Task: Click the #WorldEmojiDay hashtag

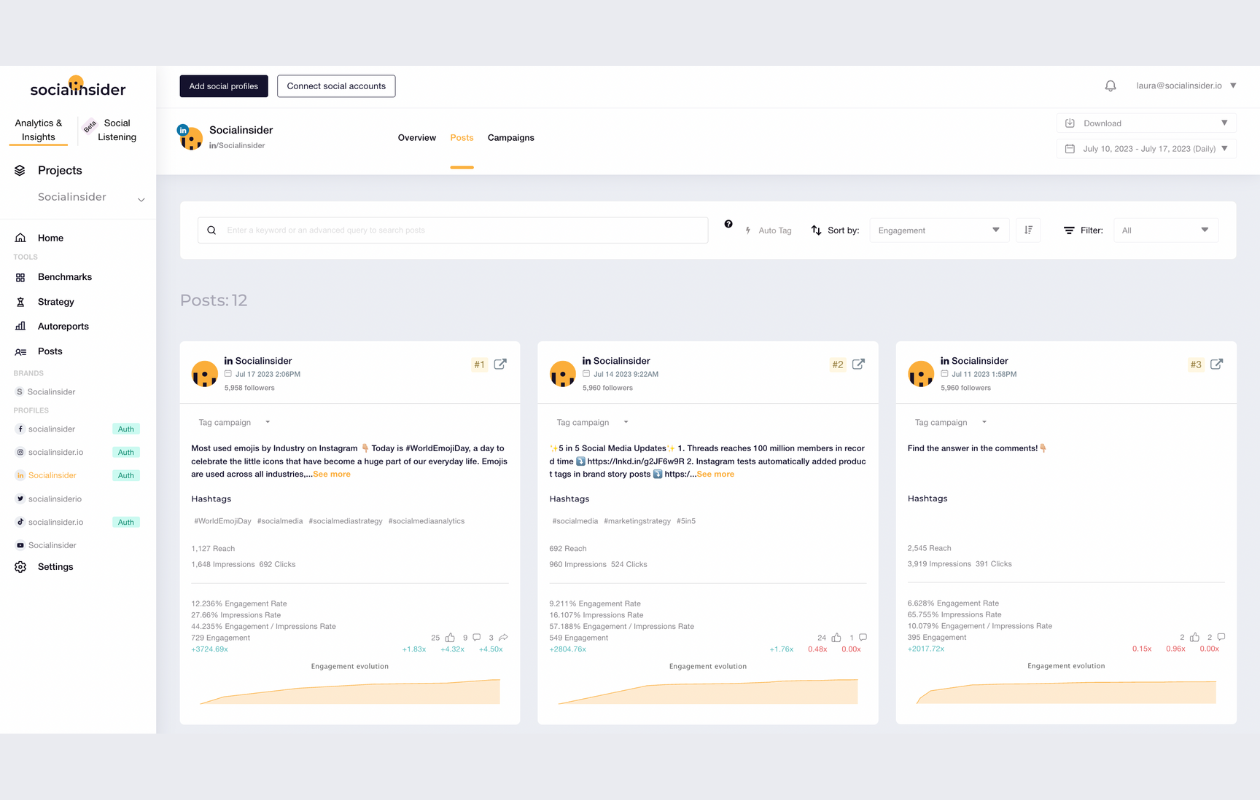Action: 223,521
